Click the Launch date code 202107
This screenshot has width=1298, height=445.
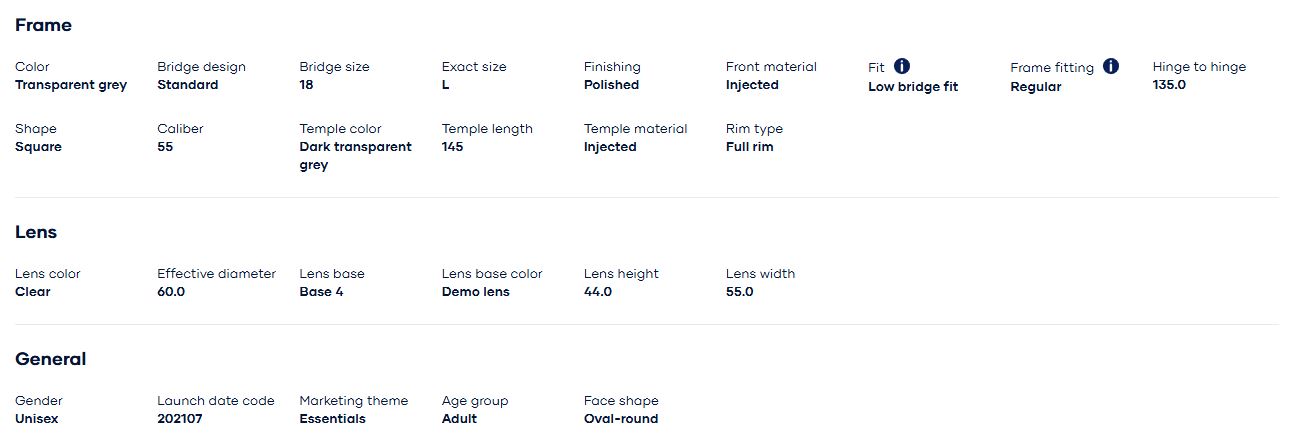coord(180,419)
